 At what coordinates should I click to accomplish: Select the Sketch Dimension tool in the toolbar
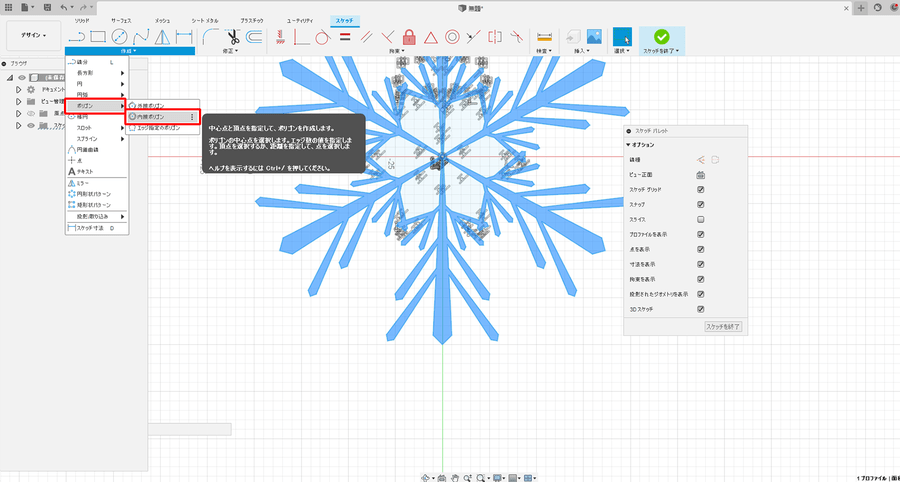tap(184, 37)
